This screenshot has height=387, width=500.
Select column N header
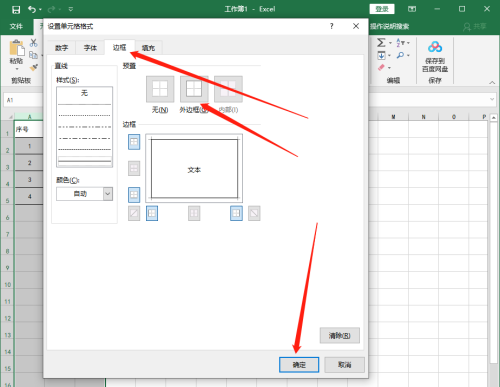[423, 117]
